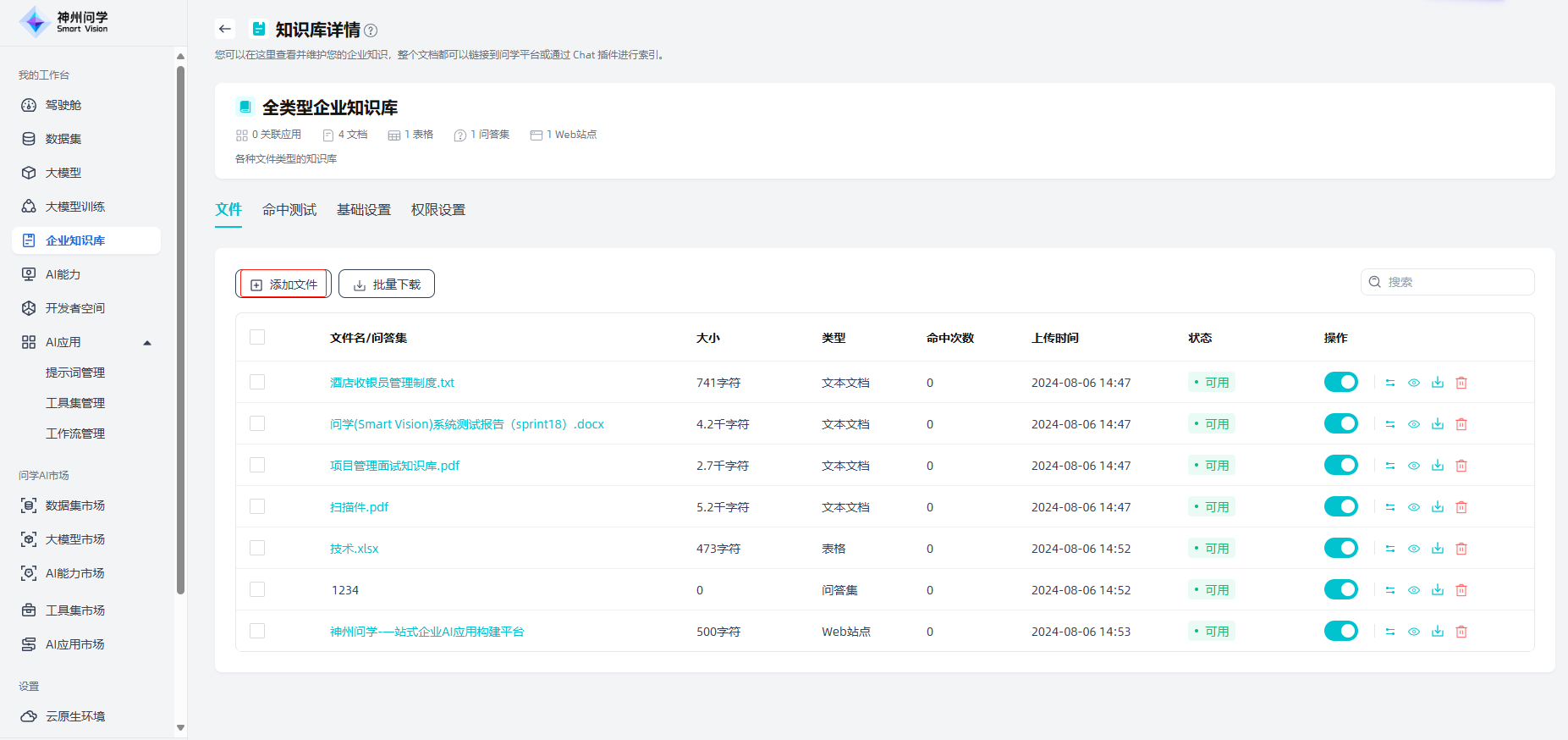This screenshot has width=1568, height=740.
Task: Select all files with header checkbox
Action: 257,337
